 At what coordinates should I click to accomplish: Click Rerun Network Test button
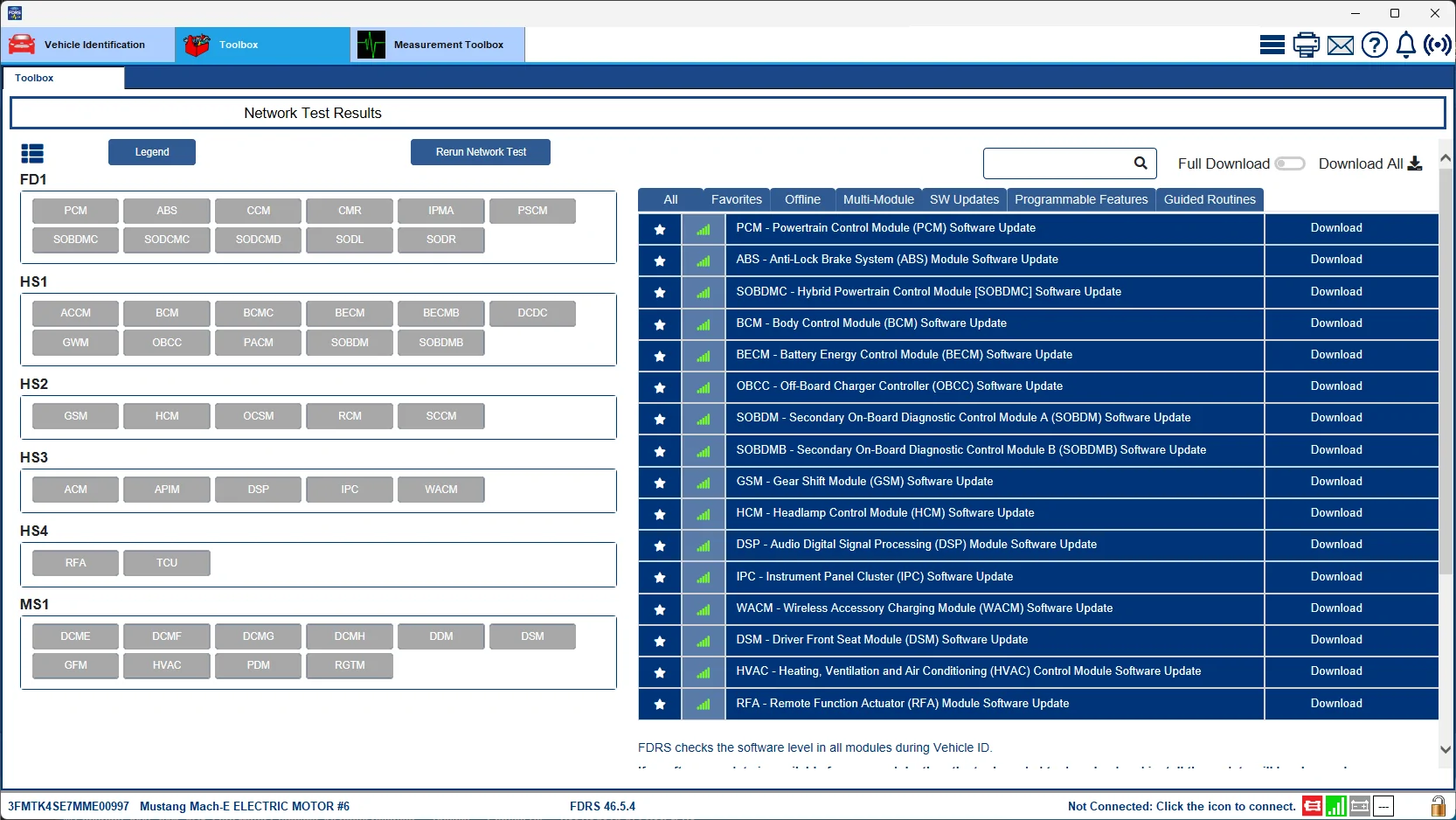pyautogui.click(x=481, y=152)
